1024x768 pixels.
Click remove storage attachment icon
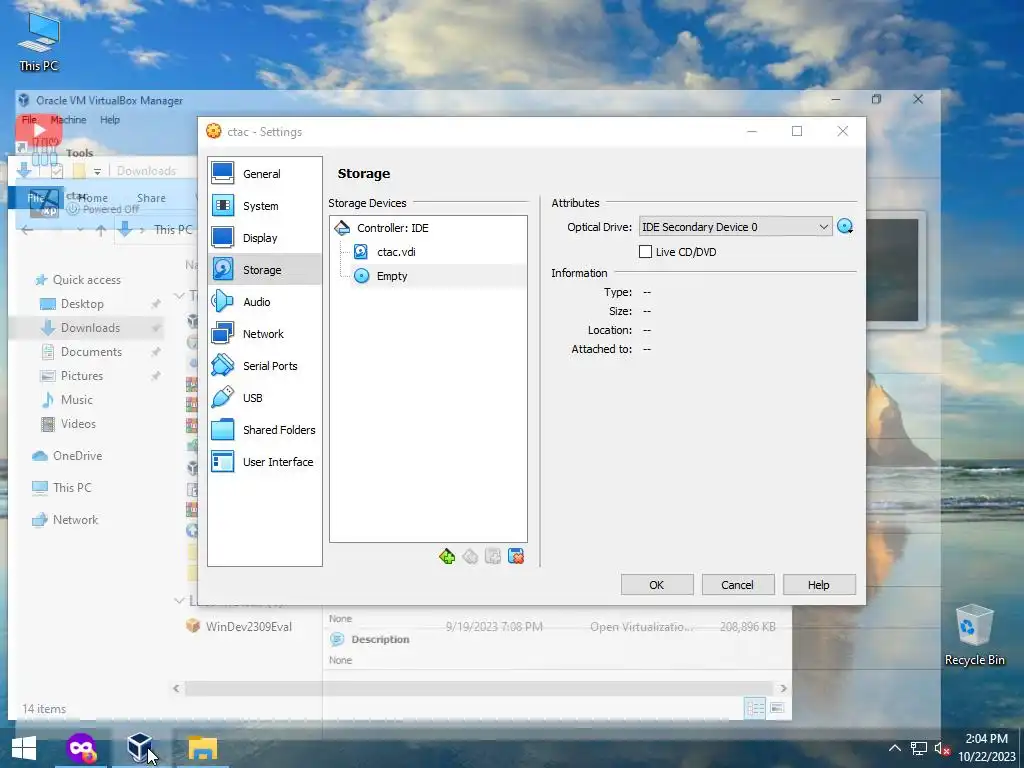[516, 556]
